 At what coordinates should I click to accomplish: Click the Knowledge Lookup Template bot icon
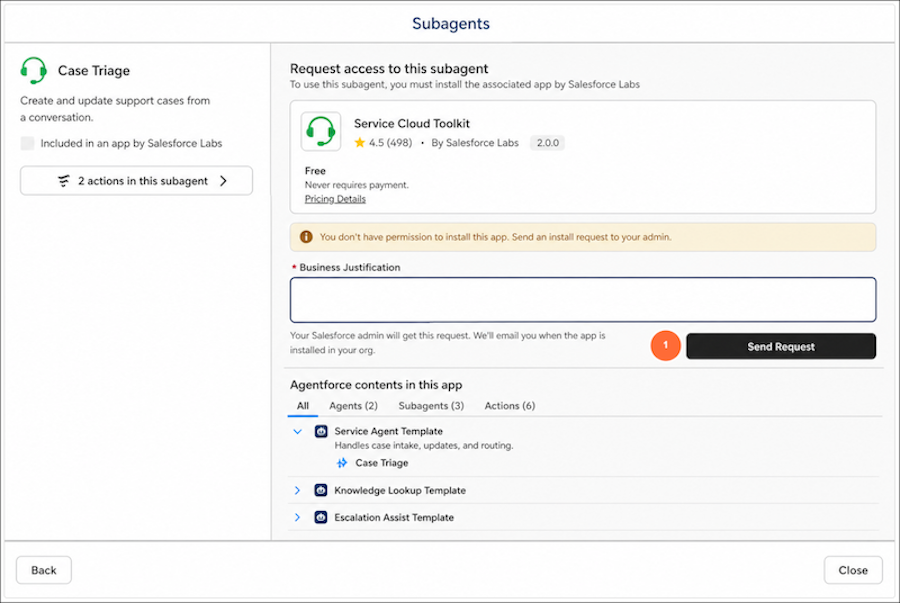pos(321,490)
